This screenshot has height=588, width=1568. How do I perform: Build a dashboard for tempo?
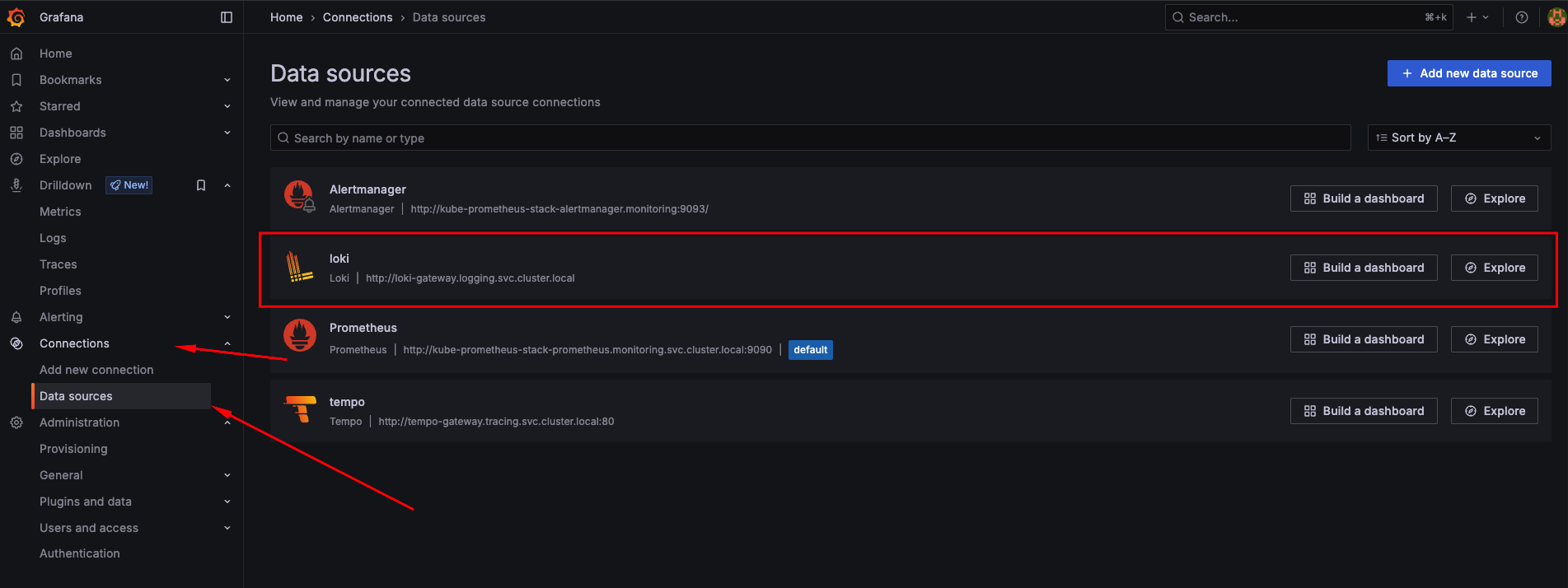(1364, 411)
